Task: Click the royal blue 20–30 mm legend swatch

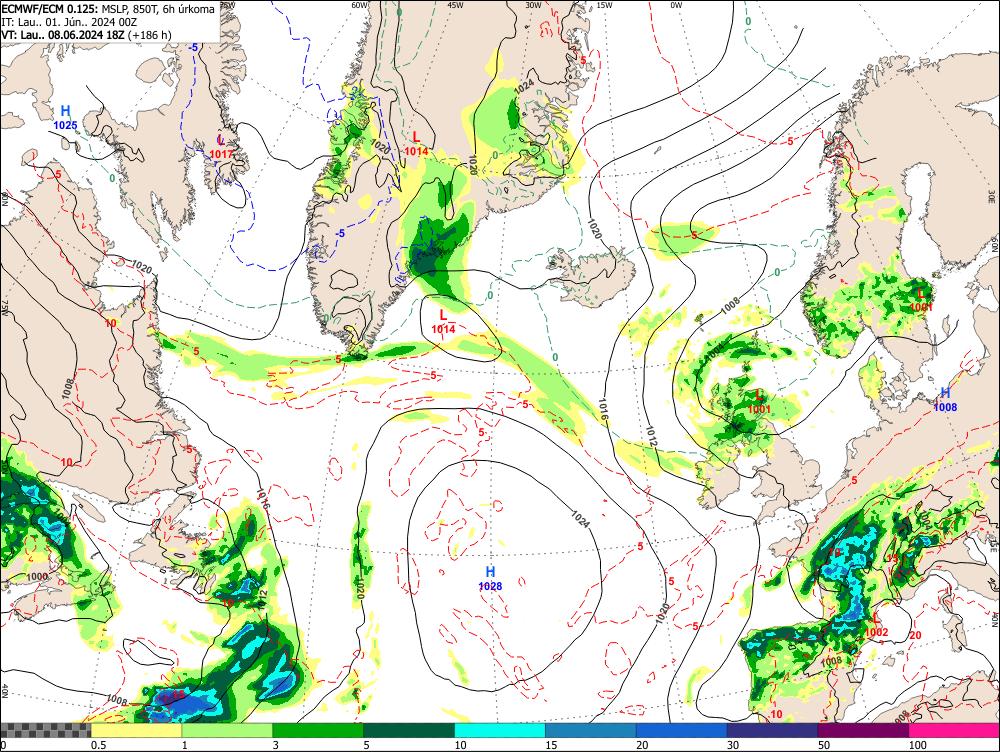Action: (x=682, y=730)
